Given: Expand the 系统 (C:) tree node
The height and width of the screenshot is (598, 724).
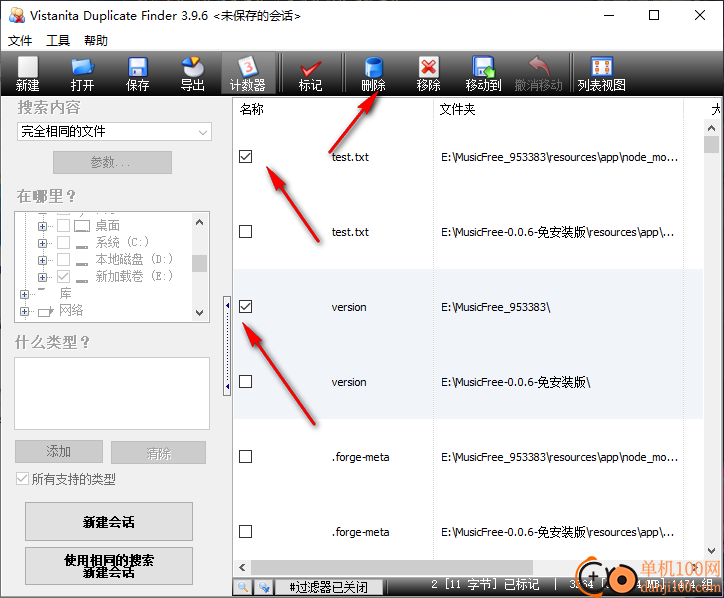Looking at the screenshot, I should click(x=42, y=243).
